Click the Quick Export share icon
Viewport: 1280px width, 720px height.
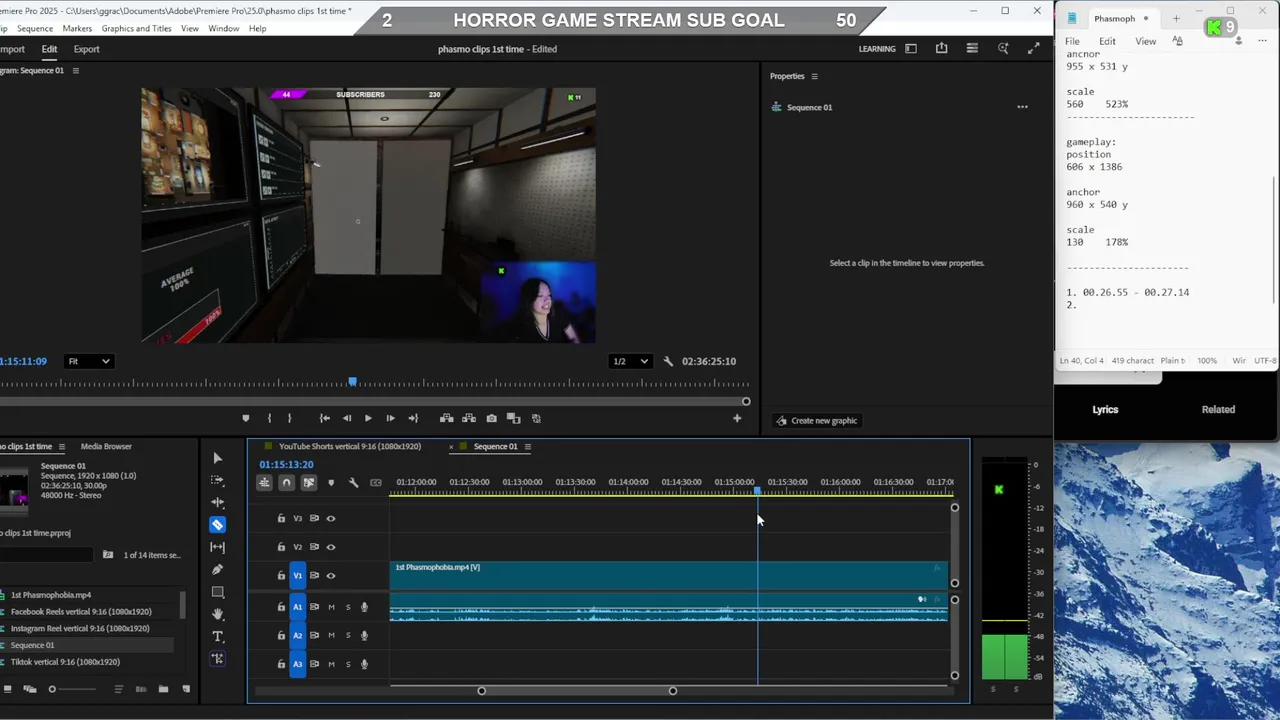pos(941,48)
